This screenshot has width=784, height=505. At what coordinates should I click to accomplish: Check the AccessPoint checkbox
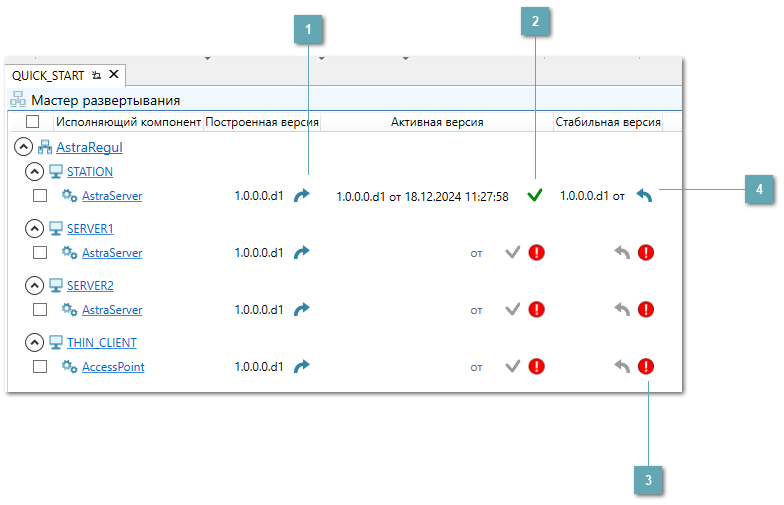click(x=40, y=367)
